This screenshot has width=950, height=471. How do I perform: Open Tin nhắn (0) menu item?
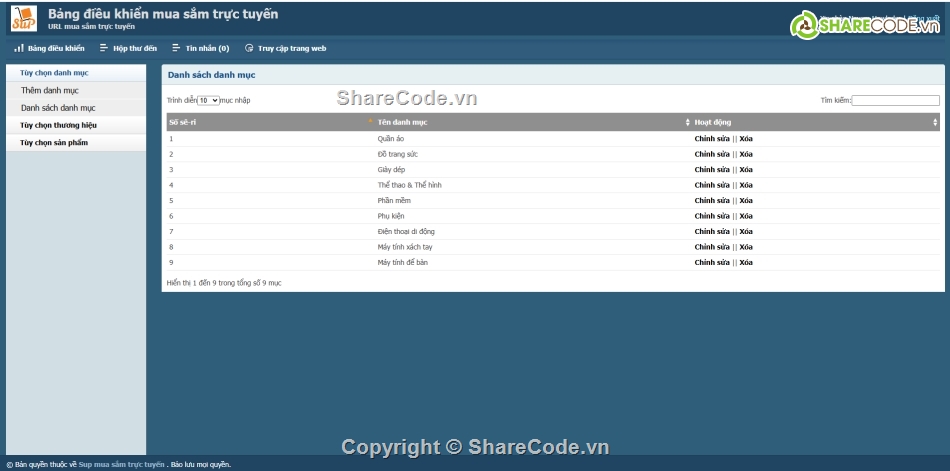[x=207, y=48]
